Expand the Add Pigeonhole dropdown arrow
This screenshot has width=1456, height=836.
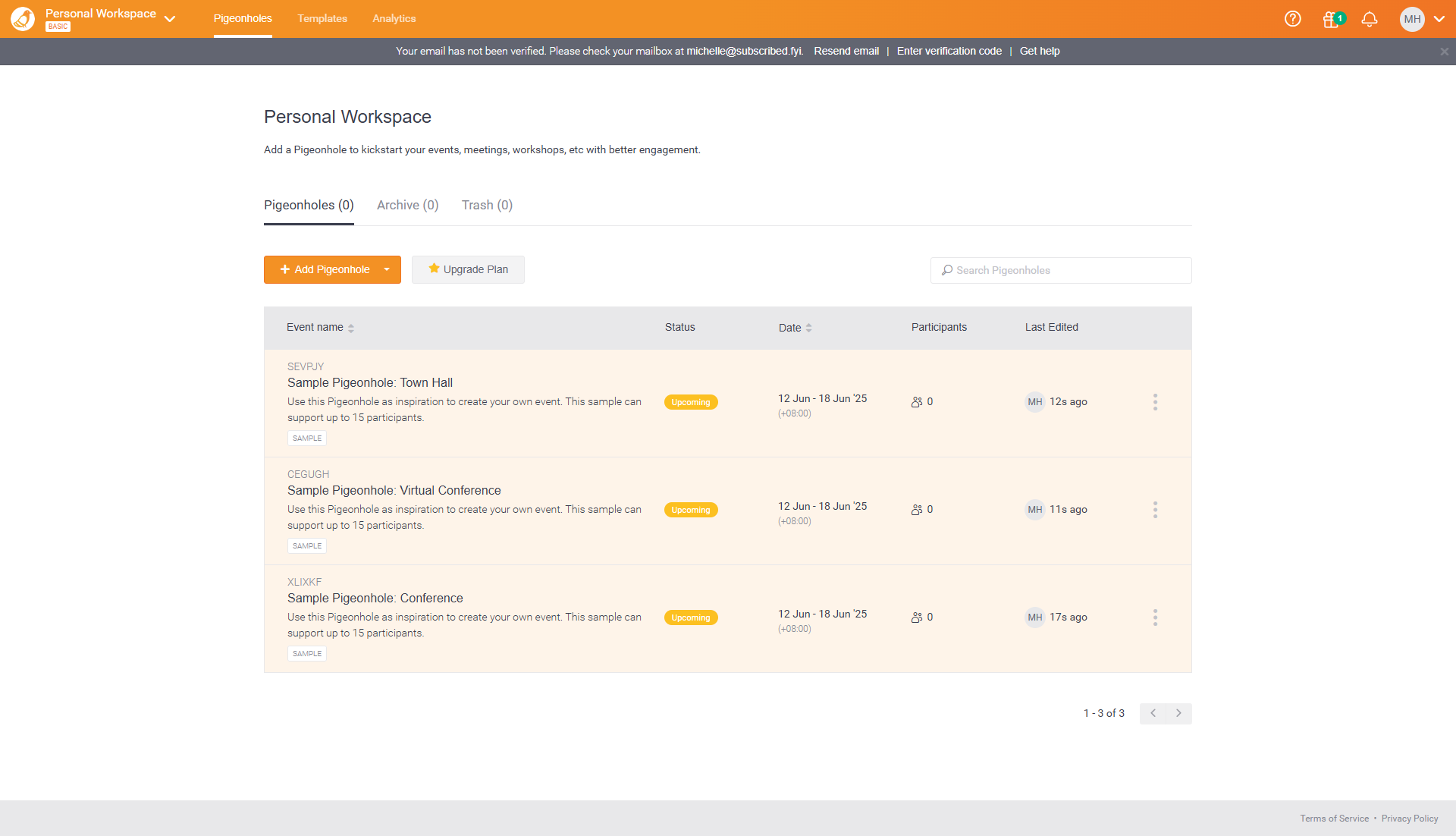[387, 269]
